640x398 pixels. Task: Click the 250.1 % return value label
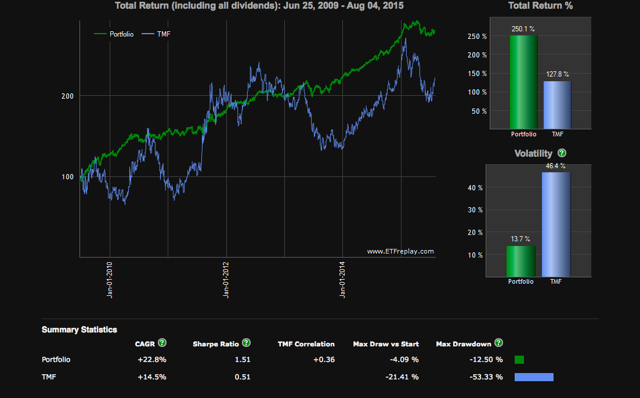523,29
